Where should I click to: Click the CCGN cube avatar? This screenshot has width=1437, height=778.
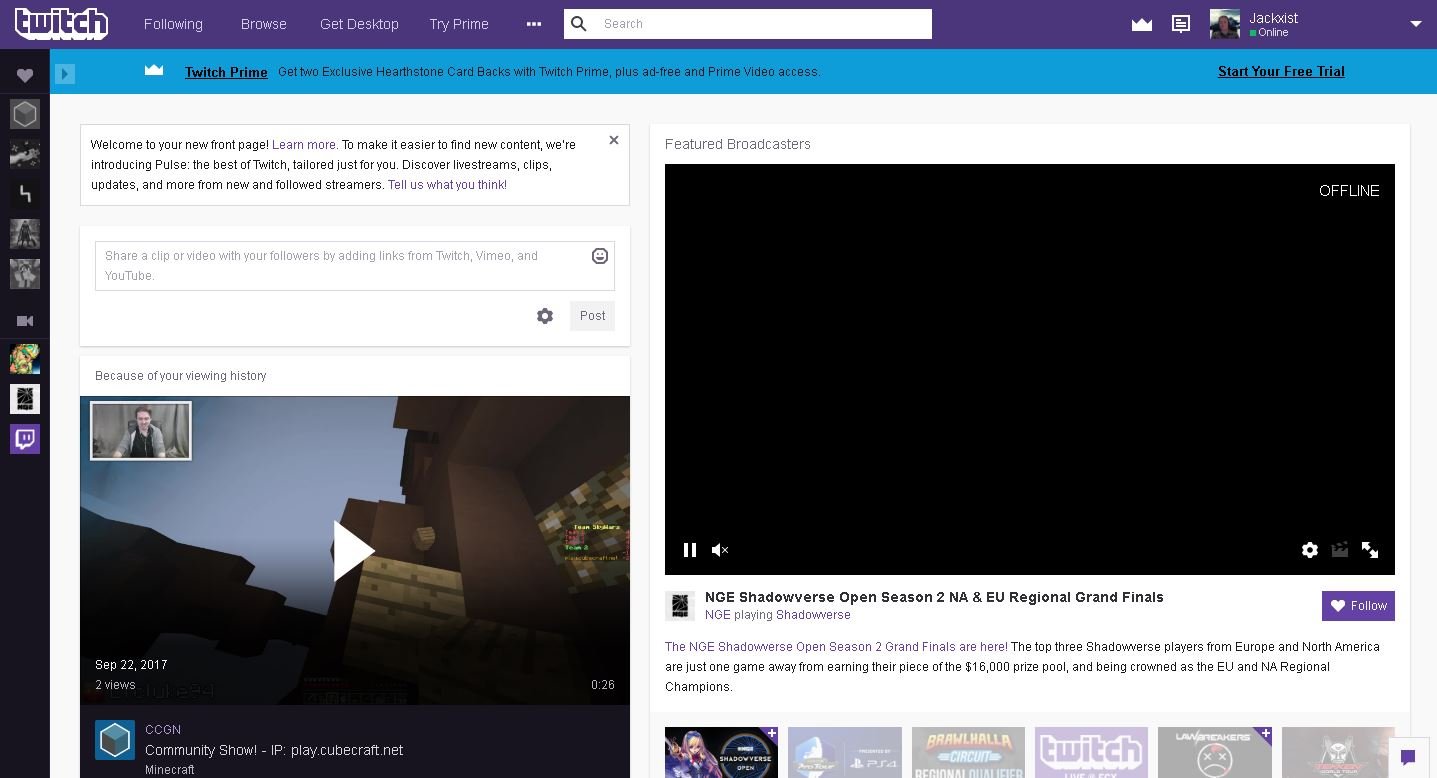coord(115,740)
